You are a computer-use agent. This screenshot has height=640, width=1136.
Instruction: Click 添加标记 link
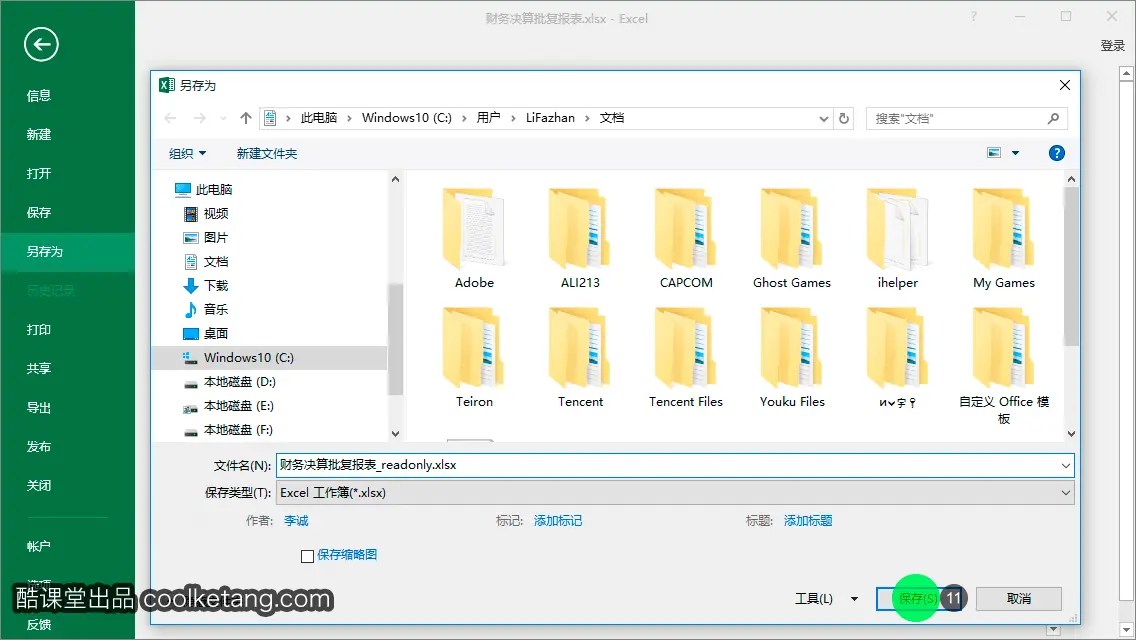tap(558, 520)
